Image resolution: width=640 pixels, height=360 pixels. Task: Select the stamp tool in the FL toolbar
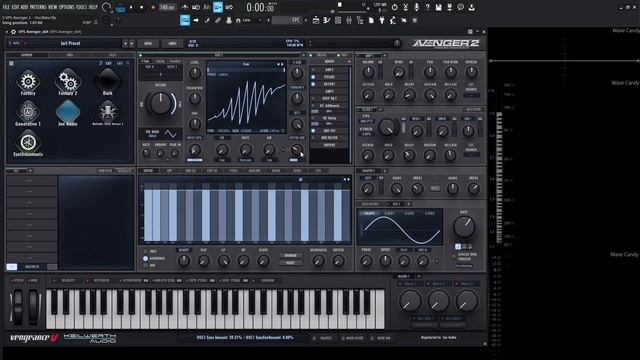229,20
